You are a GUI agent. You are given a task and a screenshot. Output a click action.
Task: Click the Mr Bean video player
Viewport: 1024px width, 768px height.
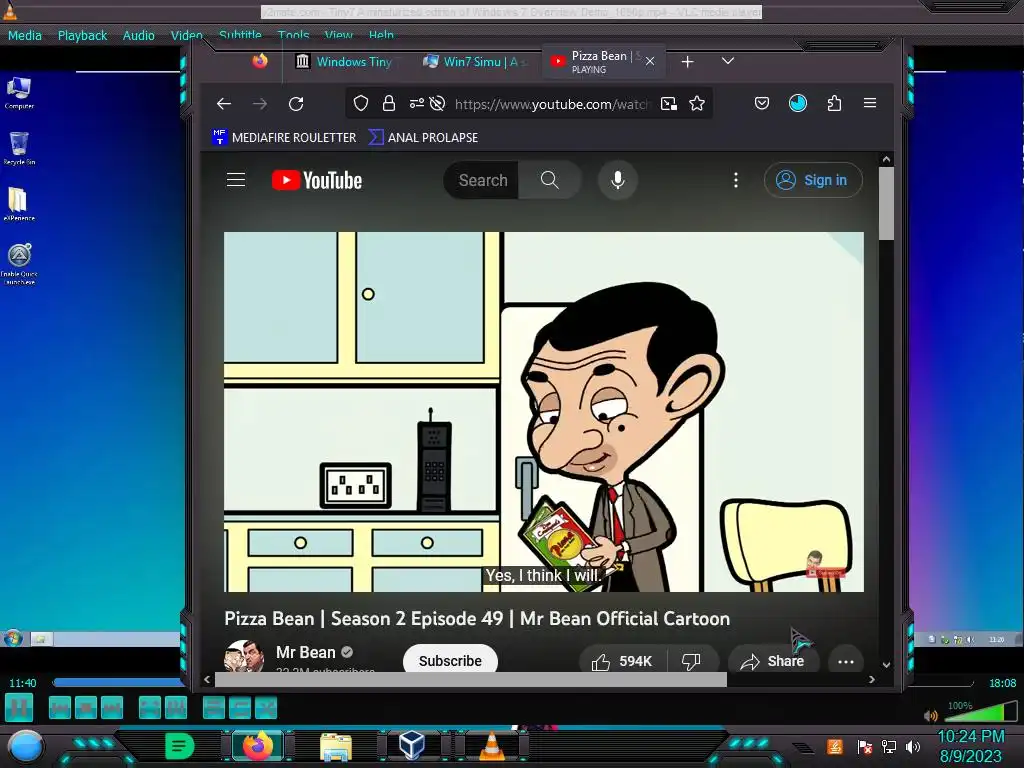[x=543, y=411]
